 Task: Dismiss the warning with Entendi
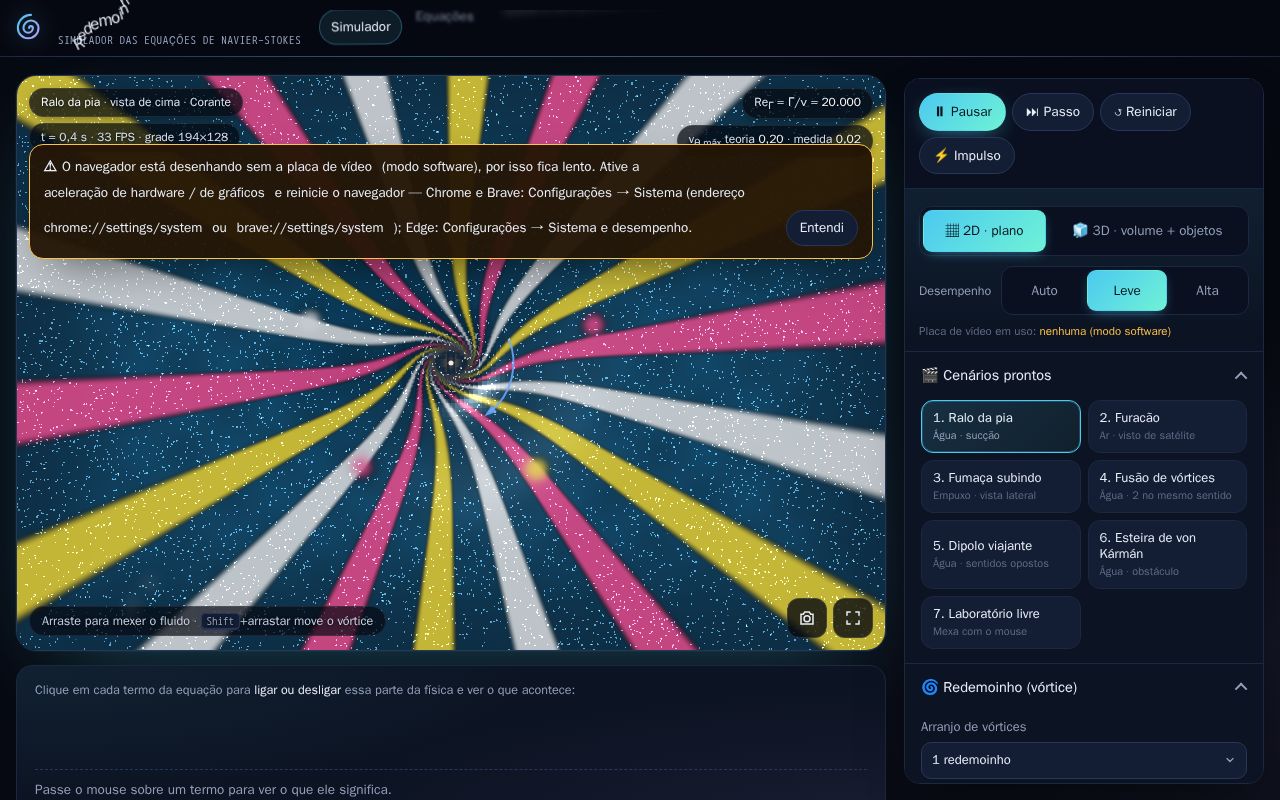[822, 228]
